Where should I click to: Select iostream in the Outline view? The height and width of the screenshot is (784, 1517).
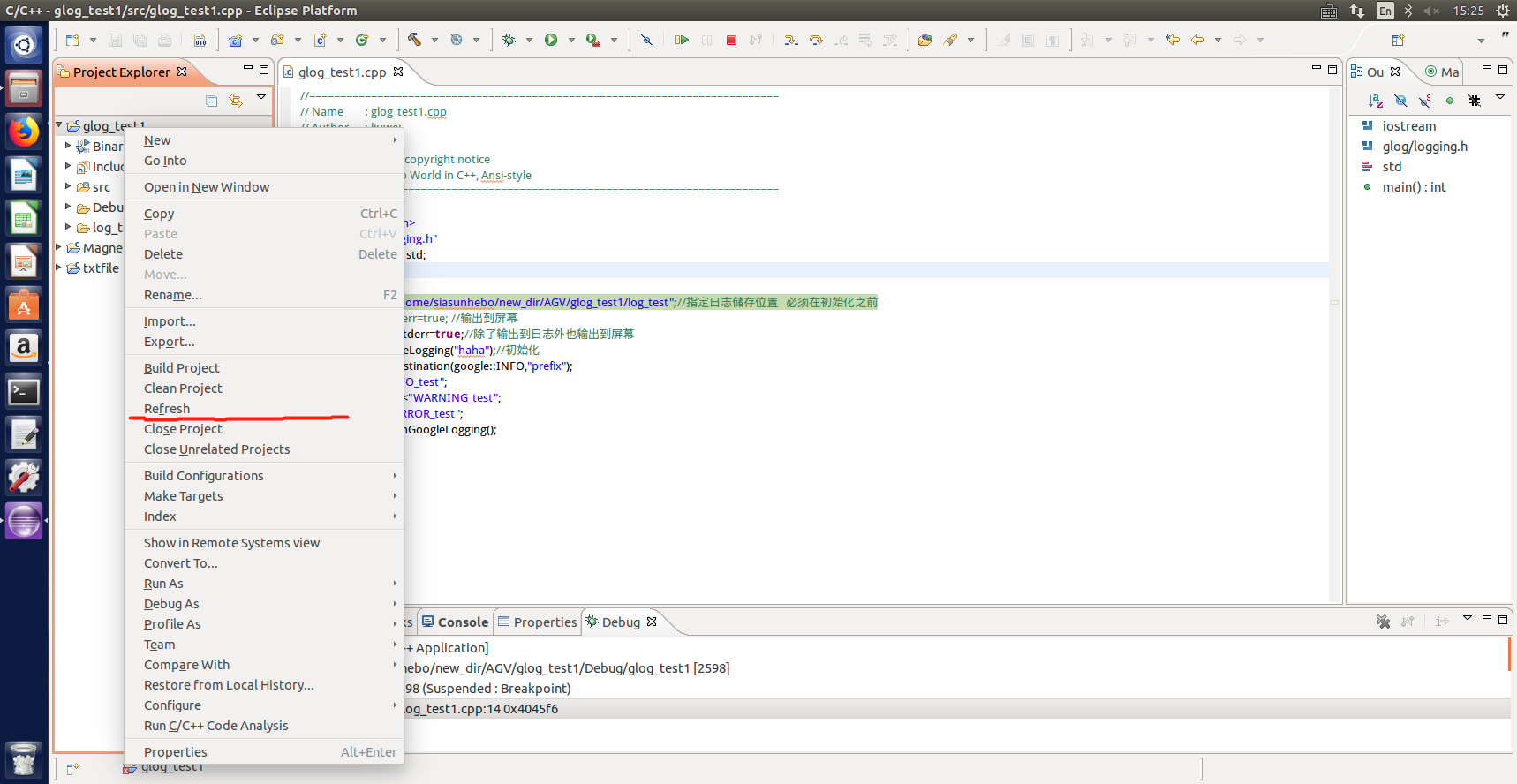[1409, 126]
